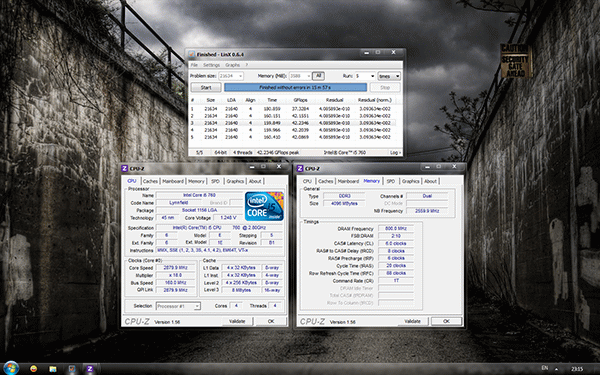
Task: Click the Bus Speed value 160.0 MHz
Action: coord(175,283)
